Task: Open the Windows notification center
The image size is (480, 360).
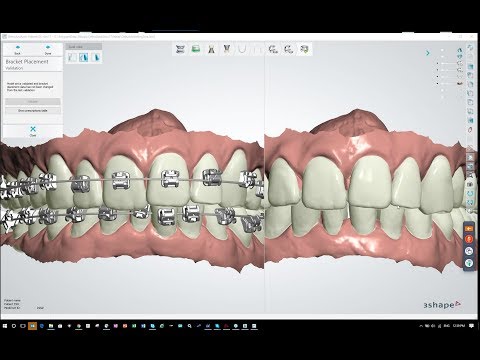Action: [x=472, y=326]
